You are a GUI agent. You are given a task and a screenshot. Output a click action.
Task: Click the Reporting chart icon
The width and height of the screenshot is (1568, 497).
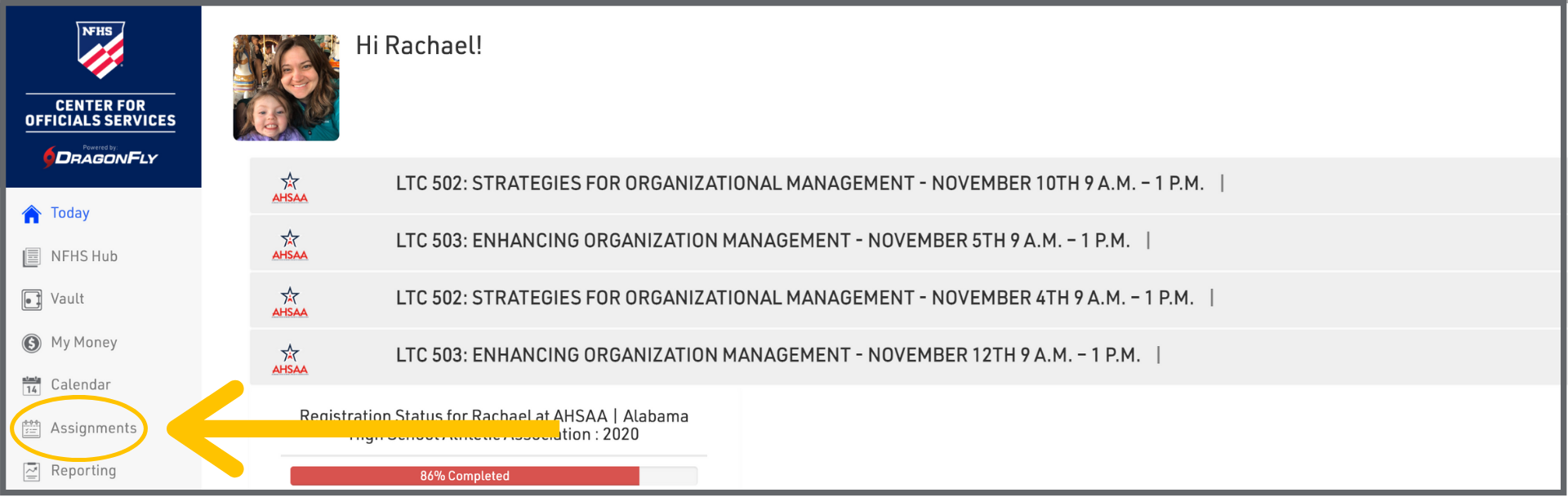pos(32,471)
